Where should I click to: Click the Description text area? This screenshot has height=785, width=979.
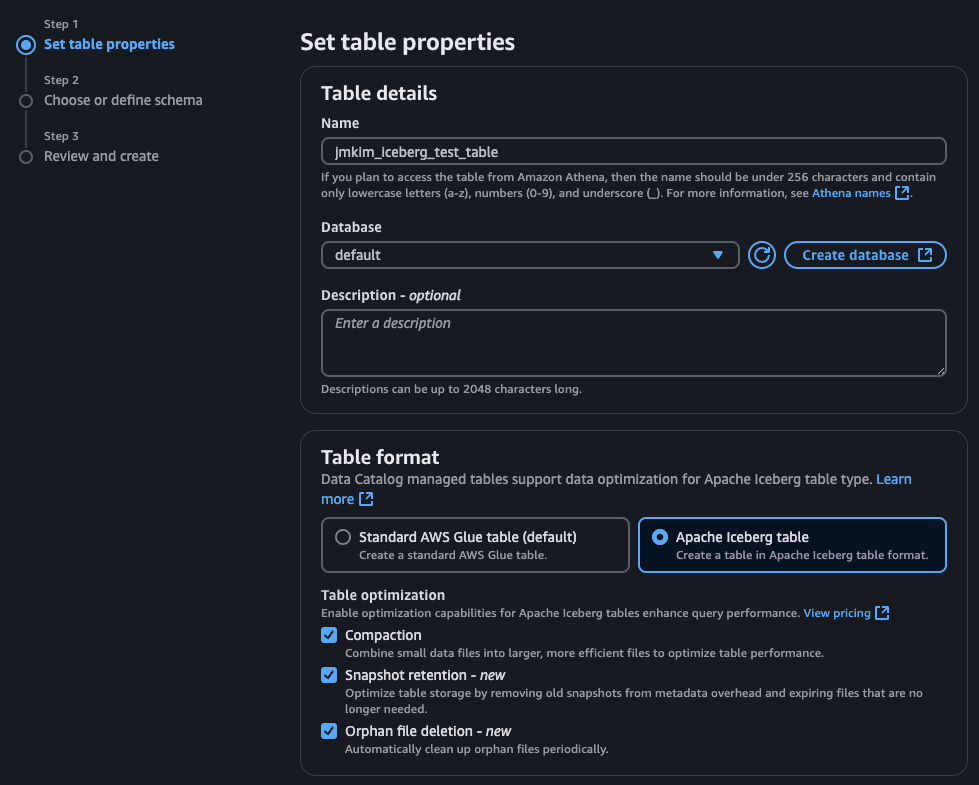(633, 343)
